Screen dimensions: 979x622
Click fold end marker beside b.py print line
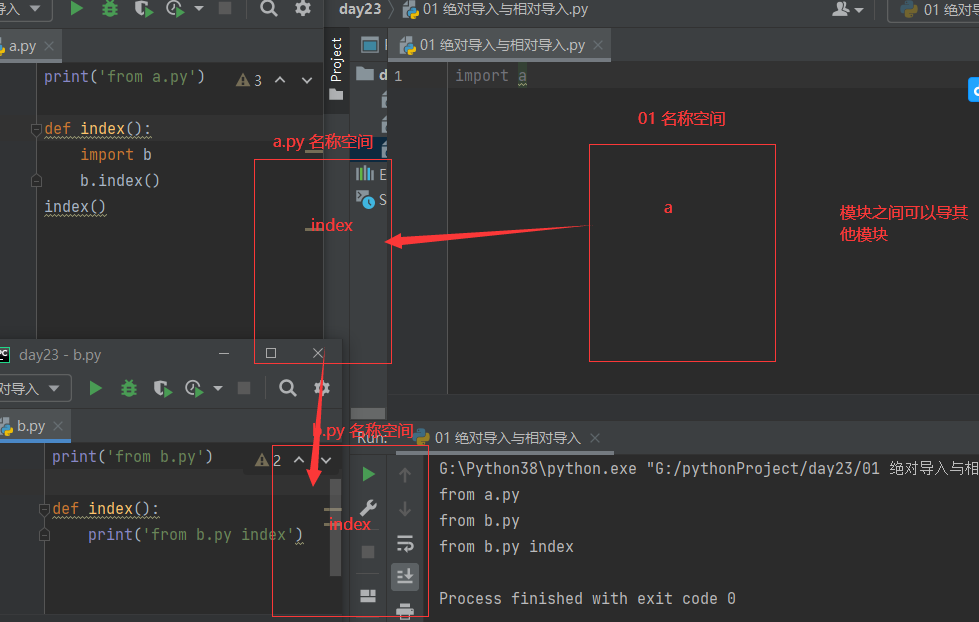(x=44, y=535)
